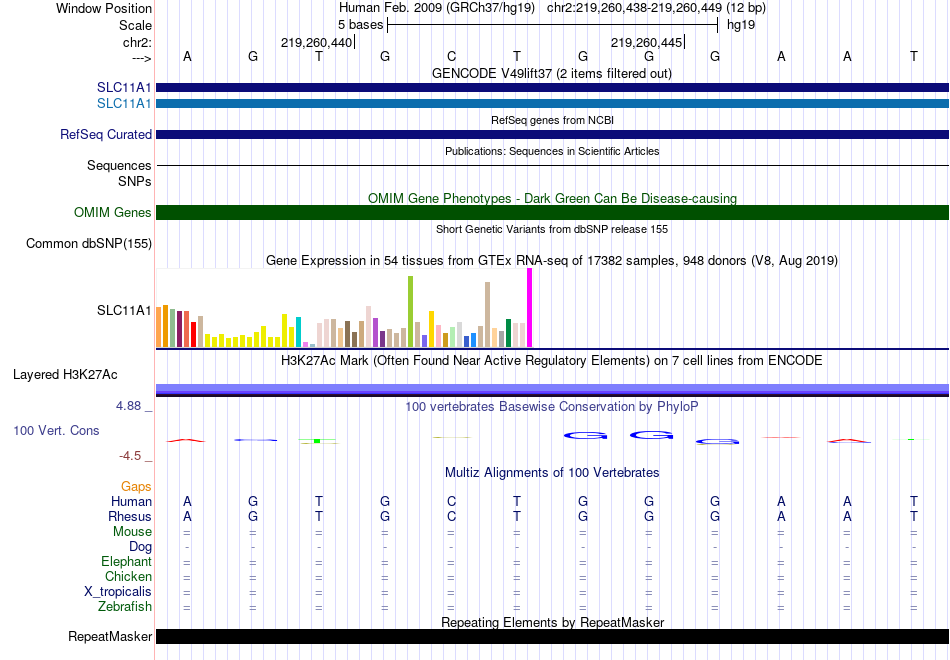Click 'Short Genetic Variants from dbSNP' title
Image resolution: width=950 pixels, height=660 pixels.
[x=552, y=229]
